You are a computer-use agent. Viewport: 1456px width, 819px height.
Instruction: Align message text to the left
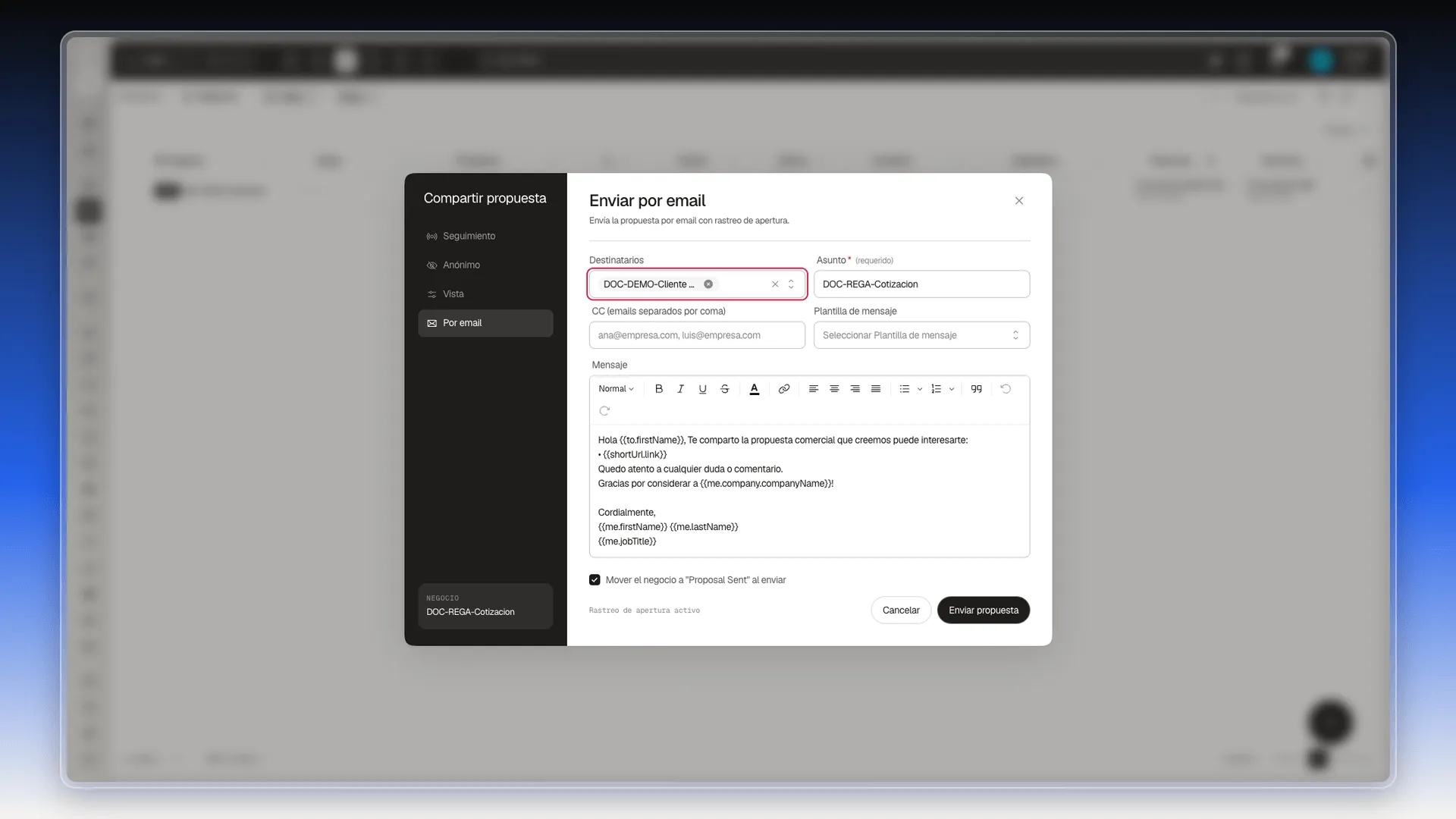point(813,389)
